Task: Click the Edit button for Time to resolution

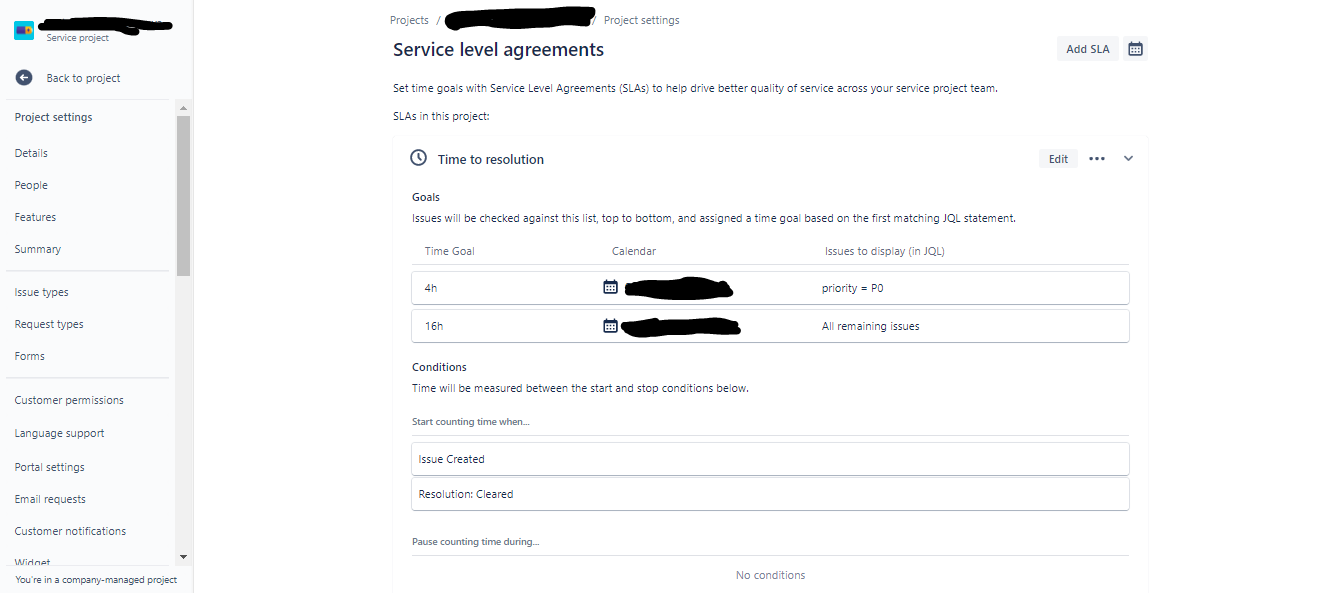Action: (1057, 158)
